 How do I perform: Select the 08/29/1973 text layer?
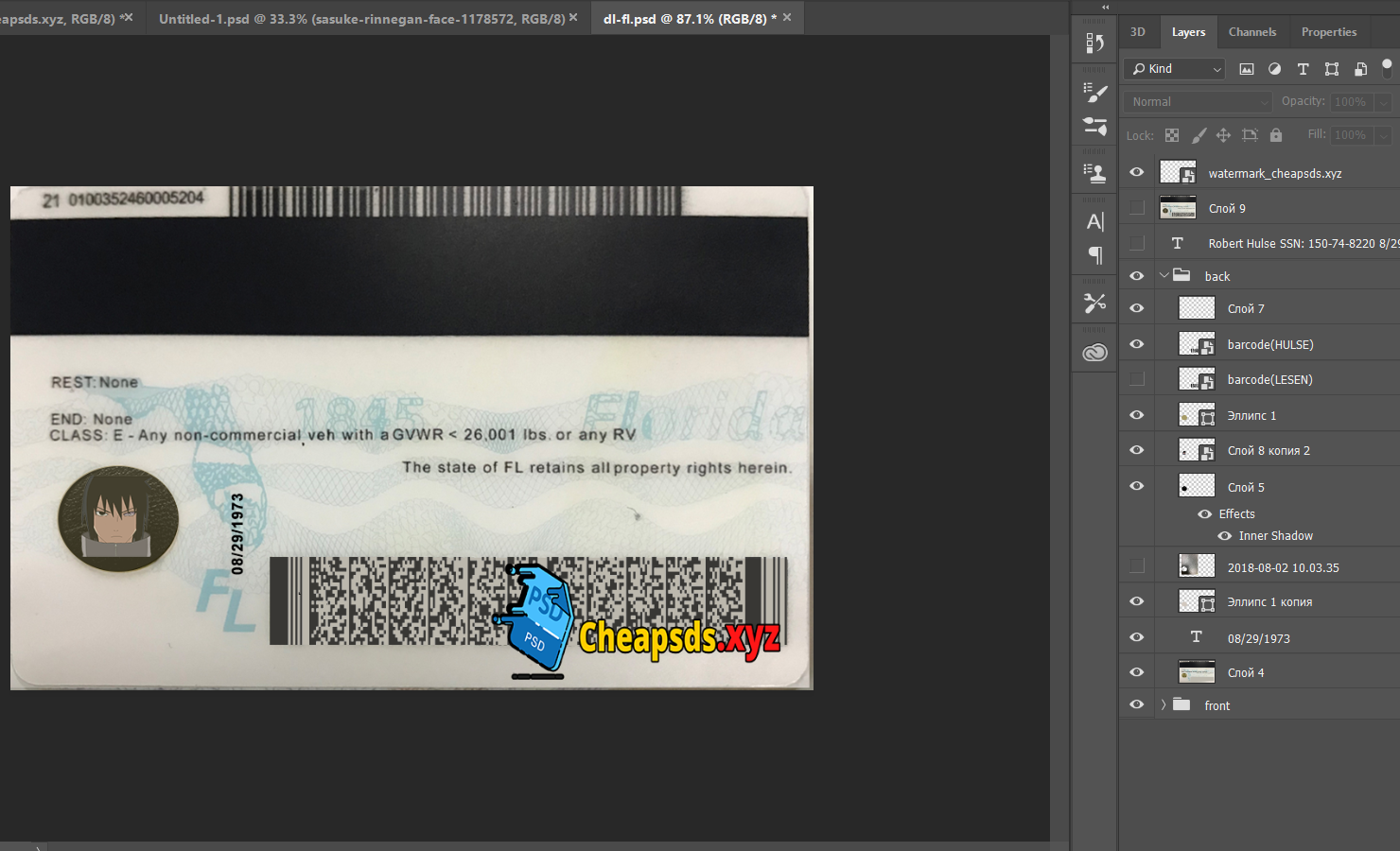1258,639
